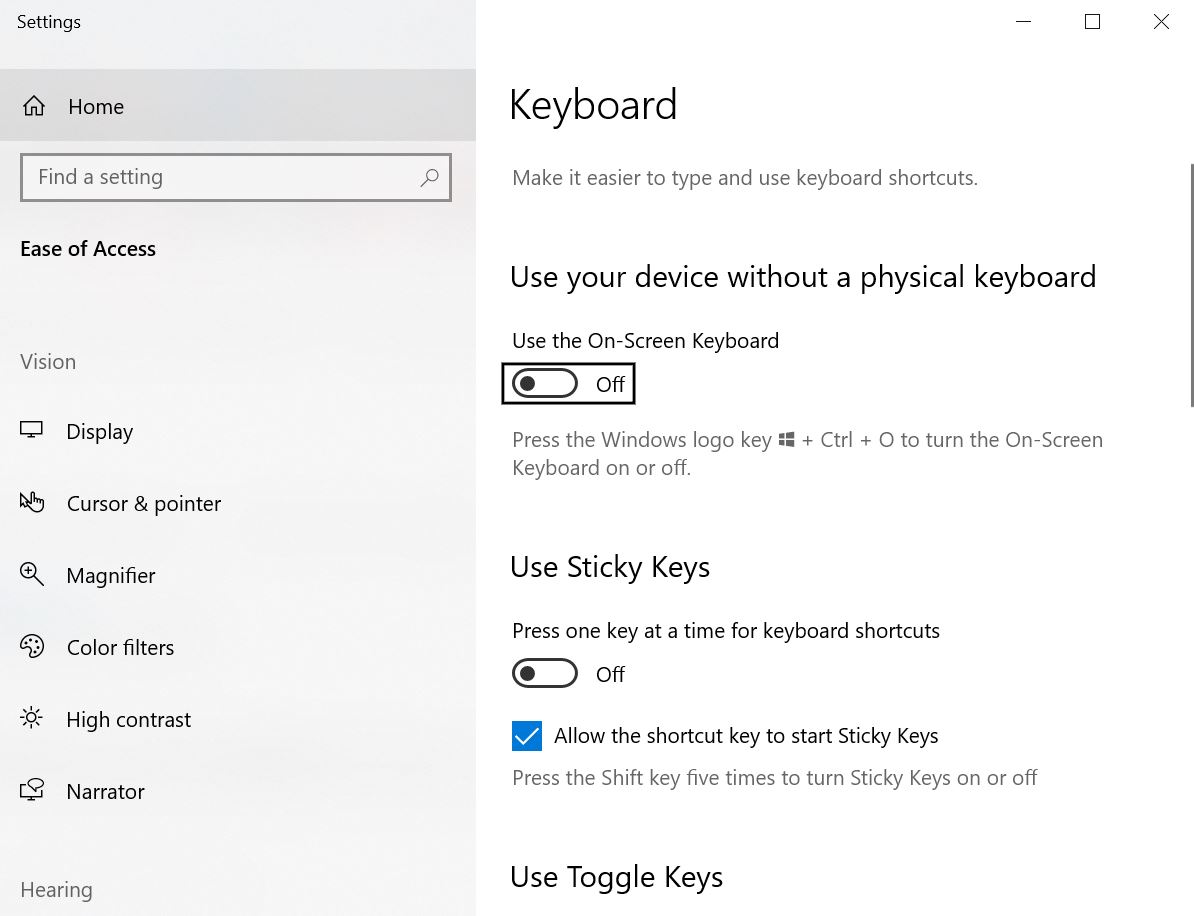Select the Use Sticky Keys heading

point(610,567)
